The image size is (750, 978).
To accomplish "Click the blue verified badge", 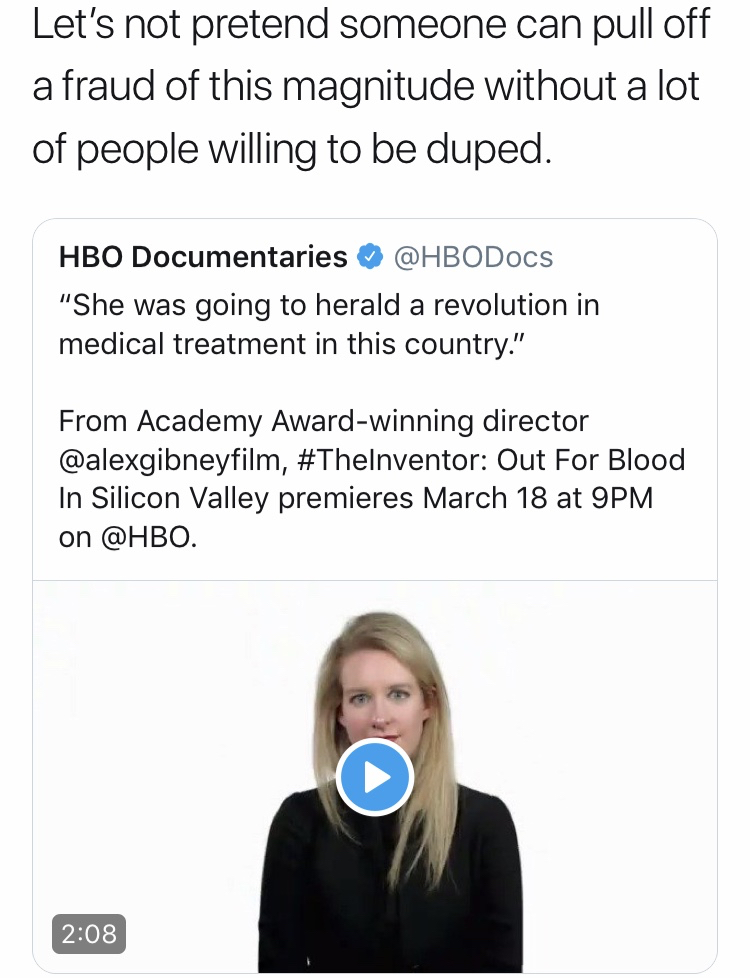I will coord(370,257).
